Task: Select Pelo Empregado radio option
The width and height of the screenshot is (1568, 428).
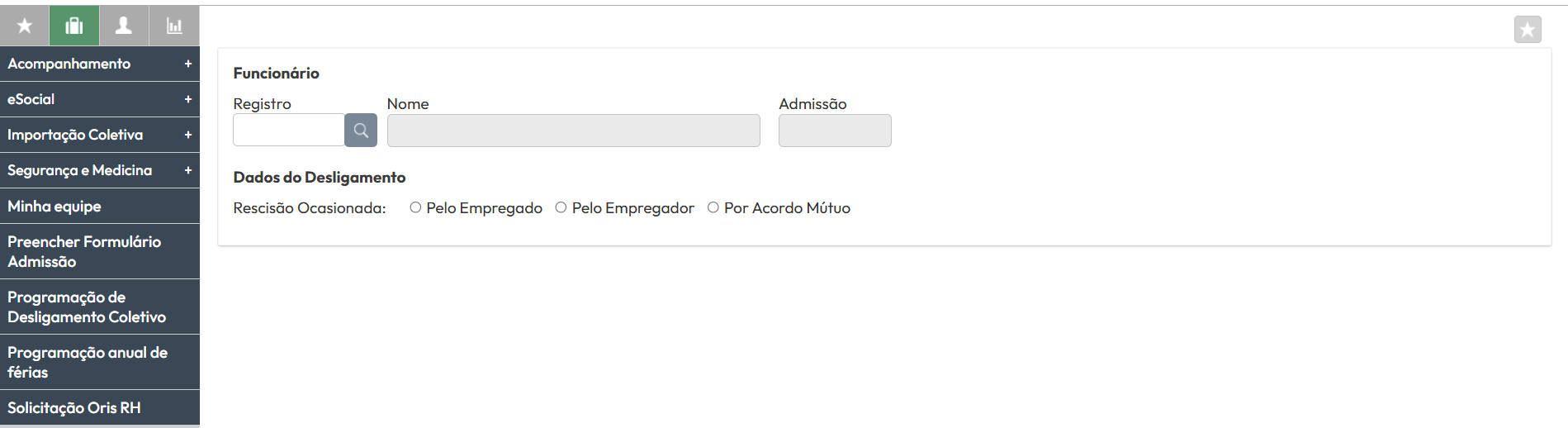Action: tap(415, 208)
